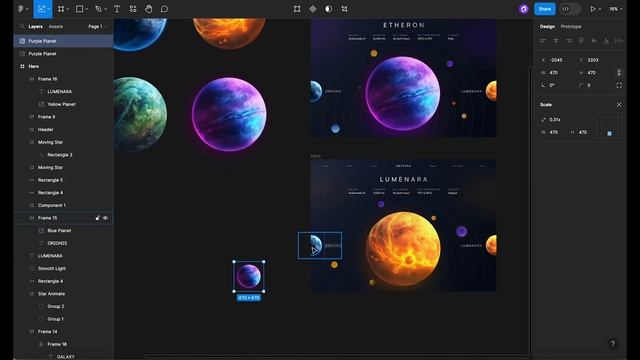Open the Pen tool dropdown arrow

(105, 9)
